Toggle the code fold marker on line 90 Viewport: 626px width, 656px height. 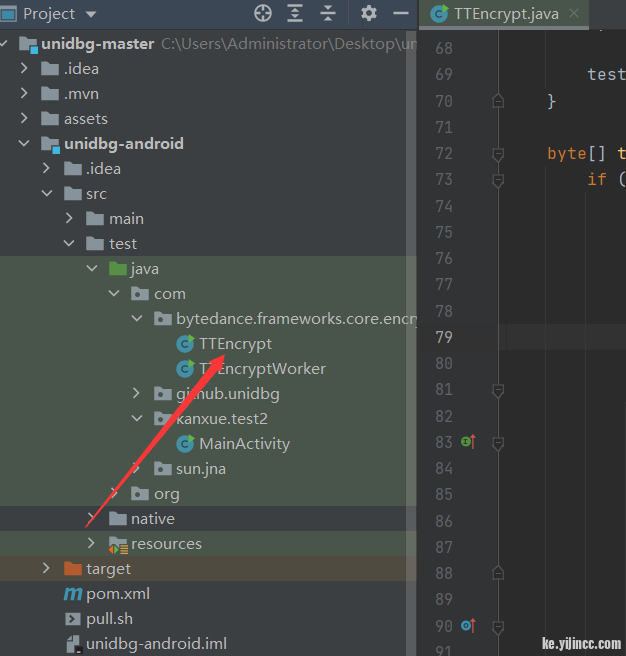[x=498, y=627]
